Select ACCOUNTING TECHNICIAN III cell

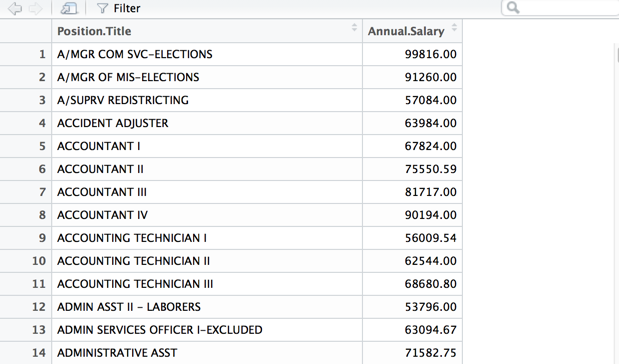(207, 284)
